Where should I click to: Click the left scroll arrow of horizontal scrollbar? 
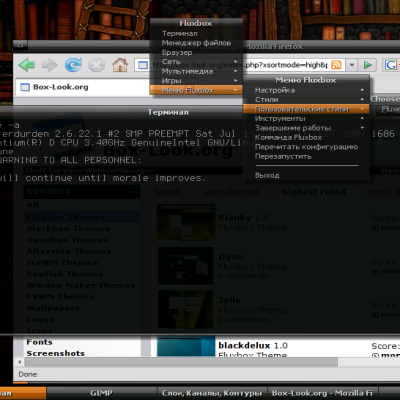(x=20, y=362)
